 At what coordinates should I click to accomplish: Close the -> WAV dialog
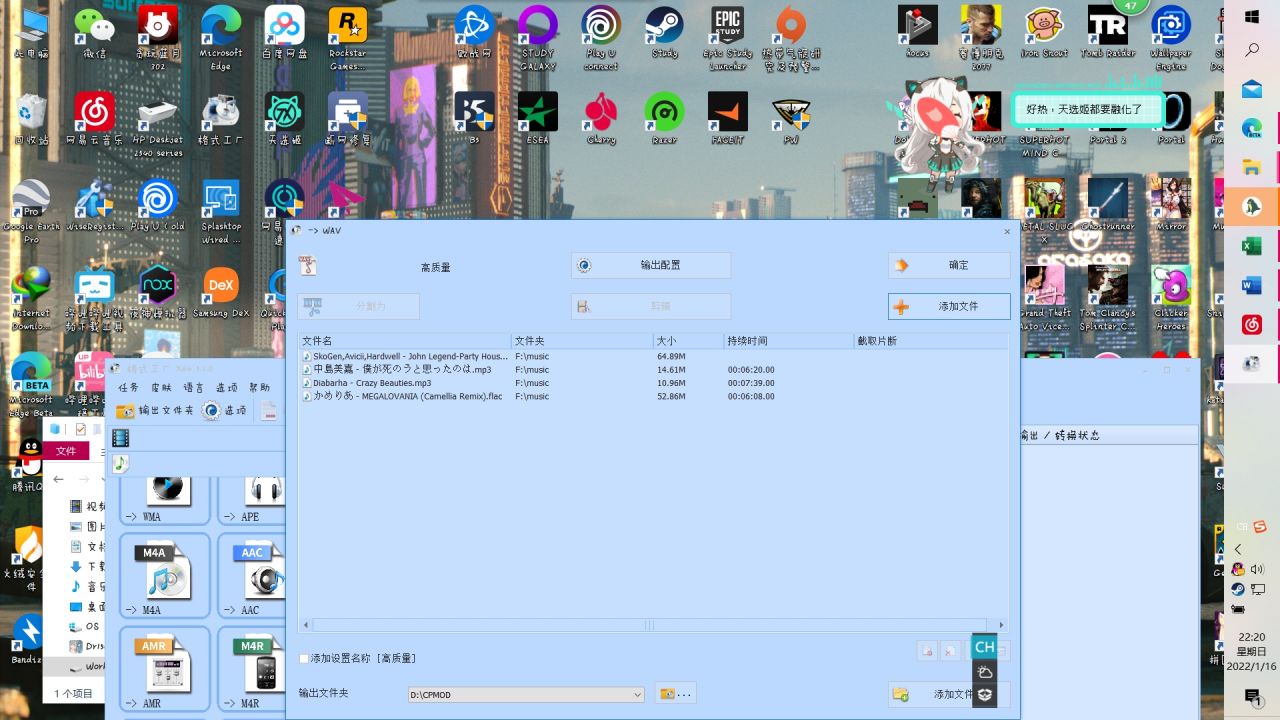click(x=1007, y=231)
